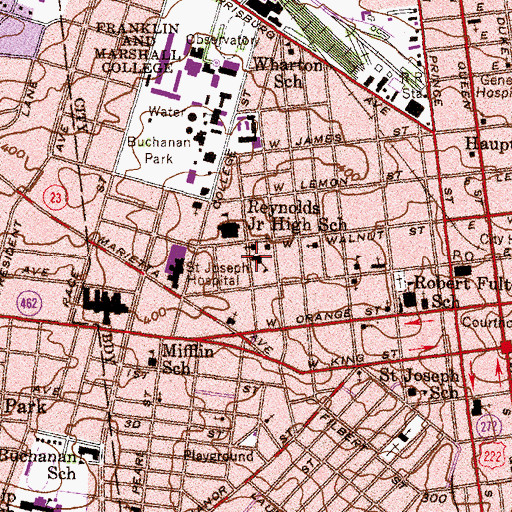This screenshot has height=512, width=512.
Task: Click the red crosshair marker at map center
Action: point(257,256)
